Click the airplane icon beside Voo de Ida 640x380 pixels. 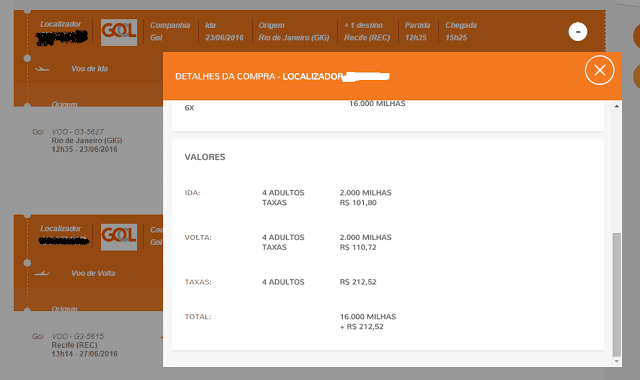coord(42,69)
